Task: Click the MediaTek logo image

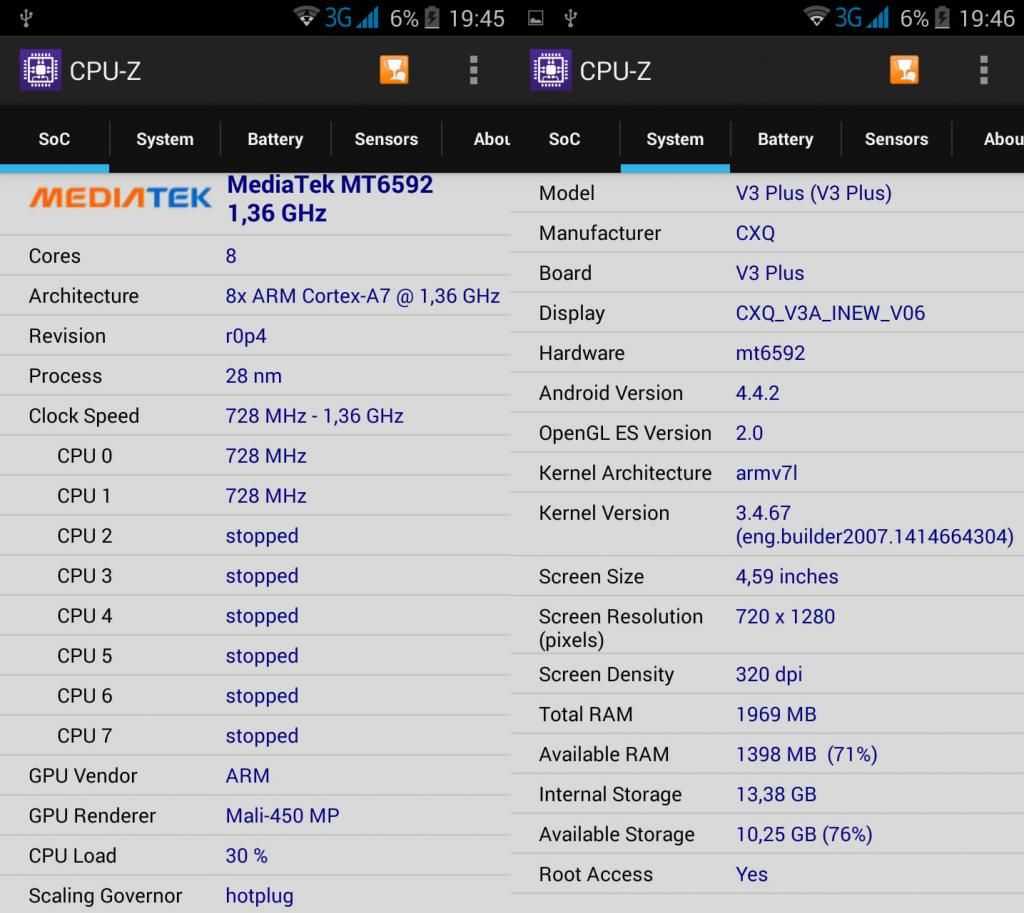Action: point(120,197)
